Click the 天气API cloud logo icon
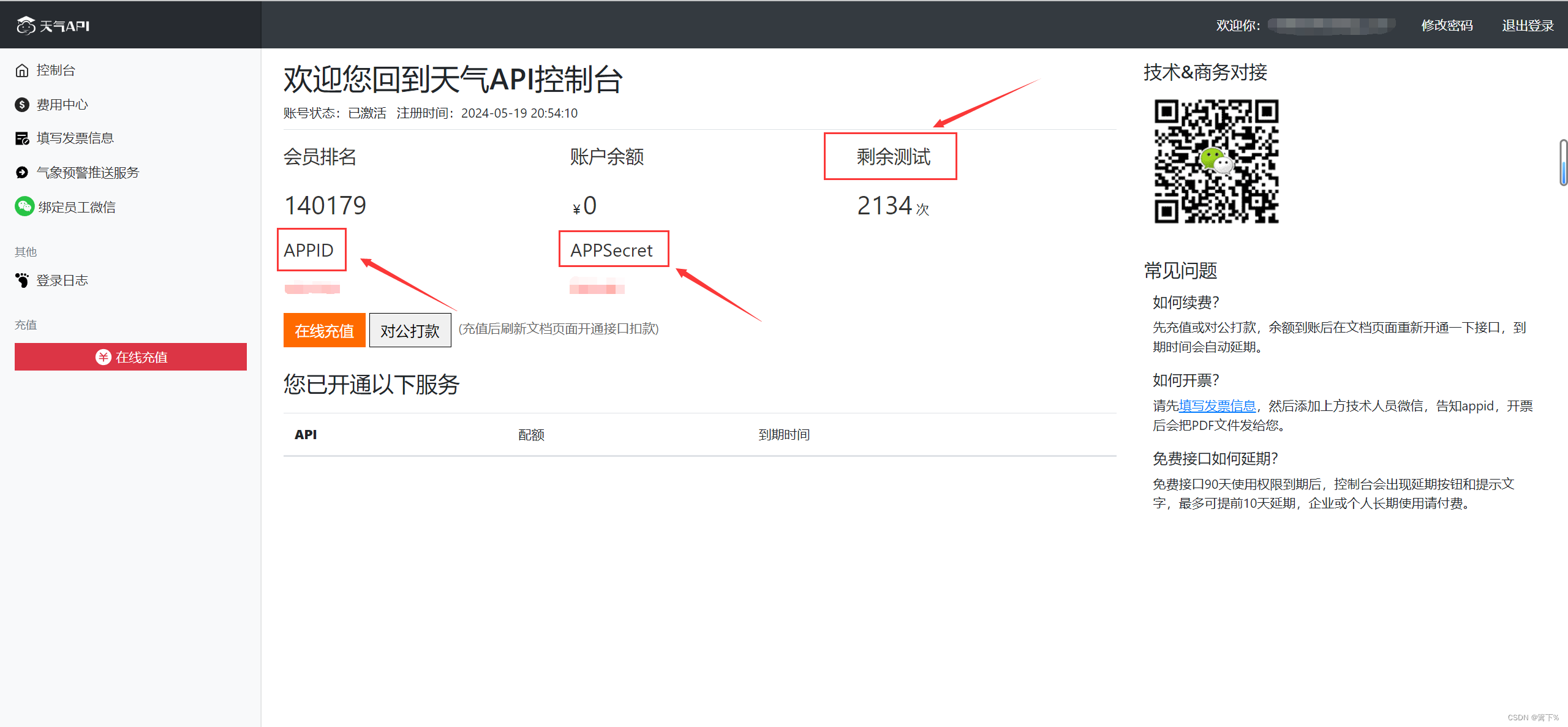Viewport: 1568px width, 727px height. tap(26, 26)
